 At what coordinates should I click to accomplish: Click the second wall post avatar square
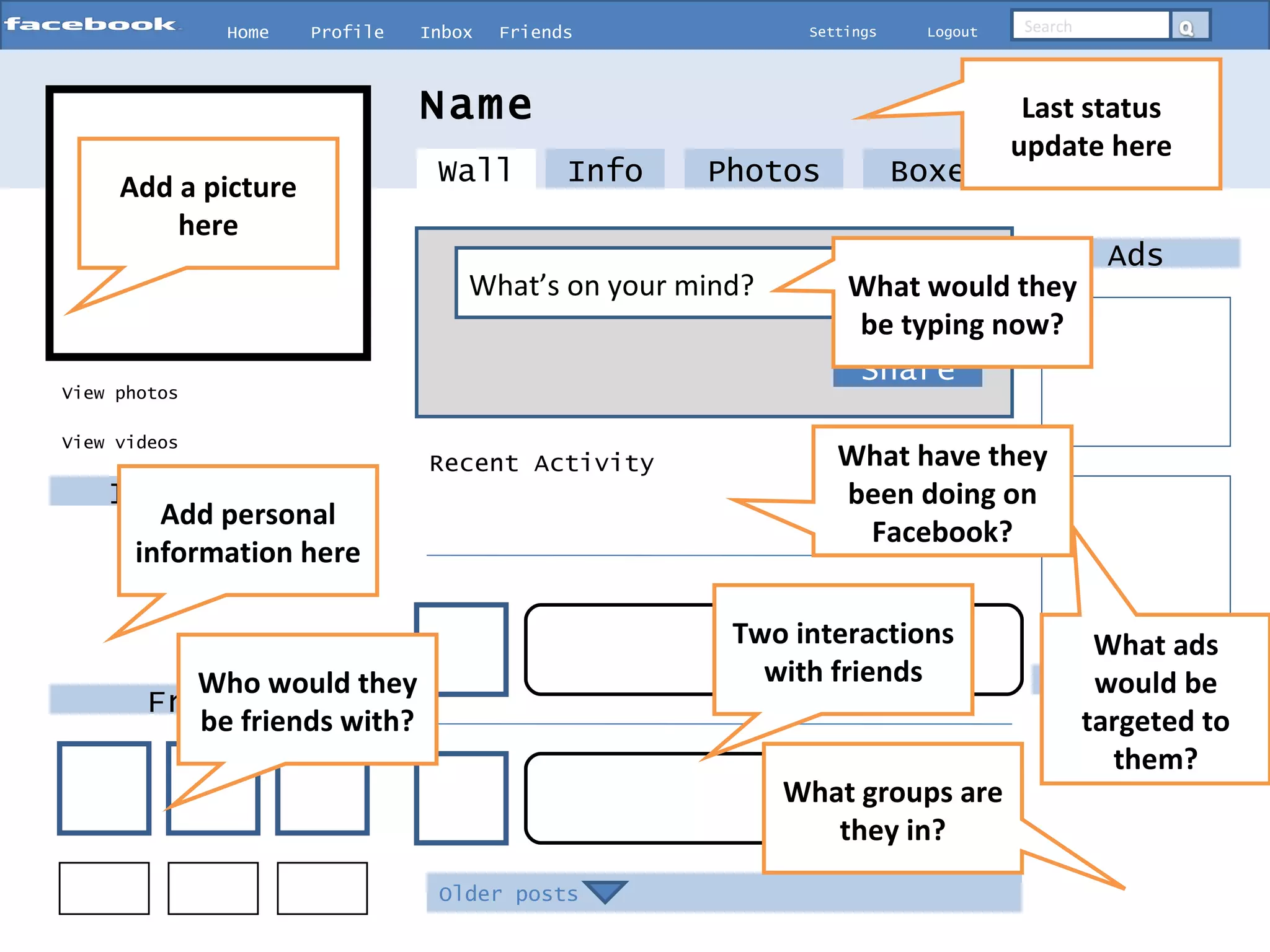pyautogui.click(x=460, y=798)
